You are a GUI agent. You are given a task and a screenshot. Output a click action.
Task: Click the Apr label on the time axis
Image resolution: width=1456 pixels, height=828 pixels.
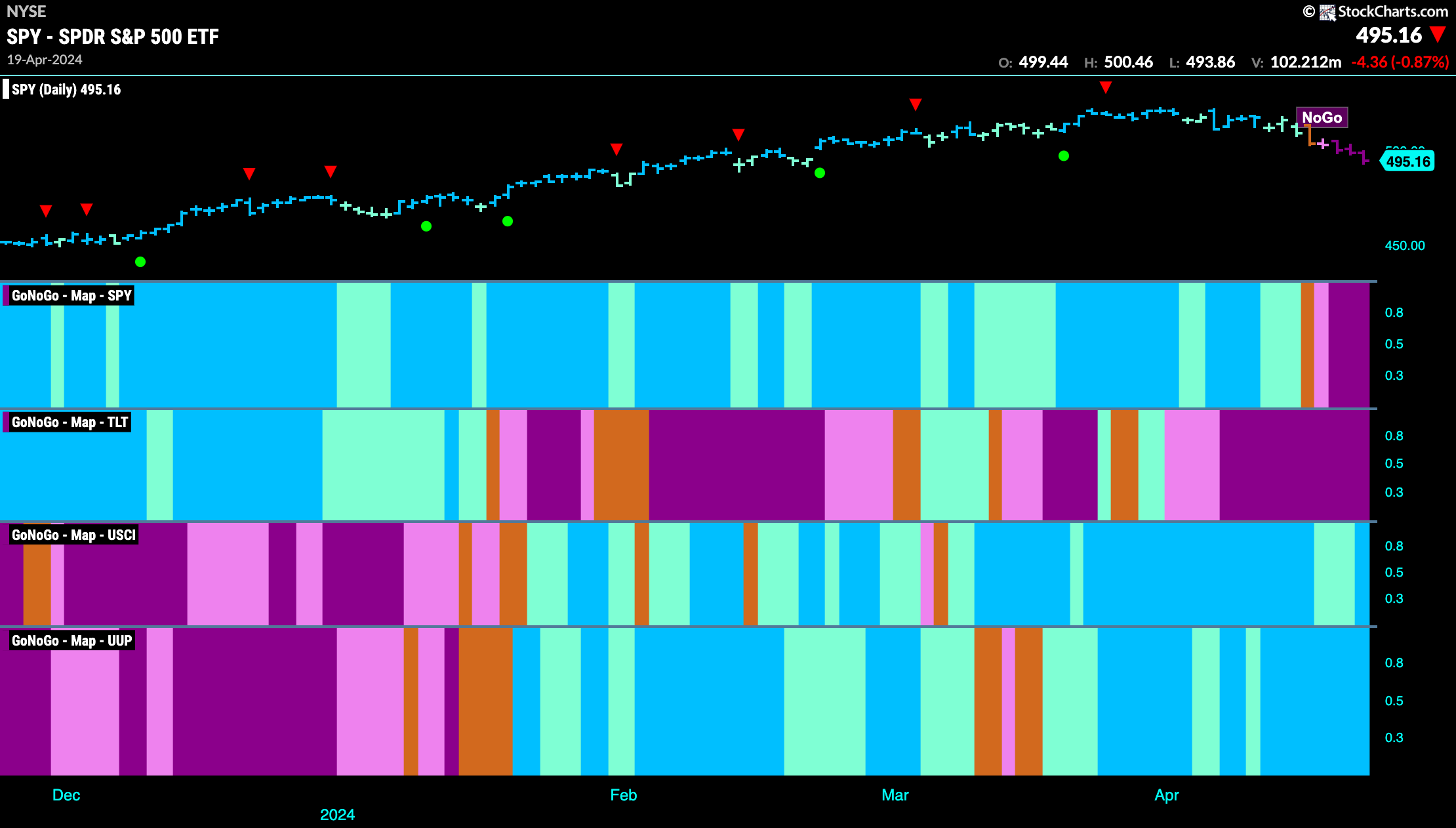tap(1167, 795)
